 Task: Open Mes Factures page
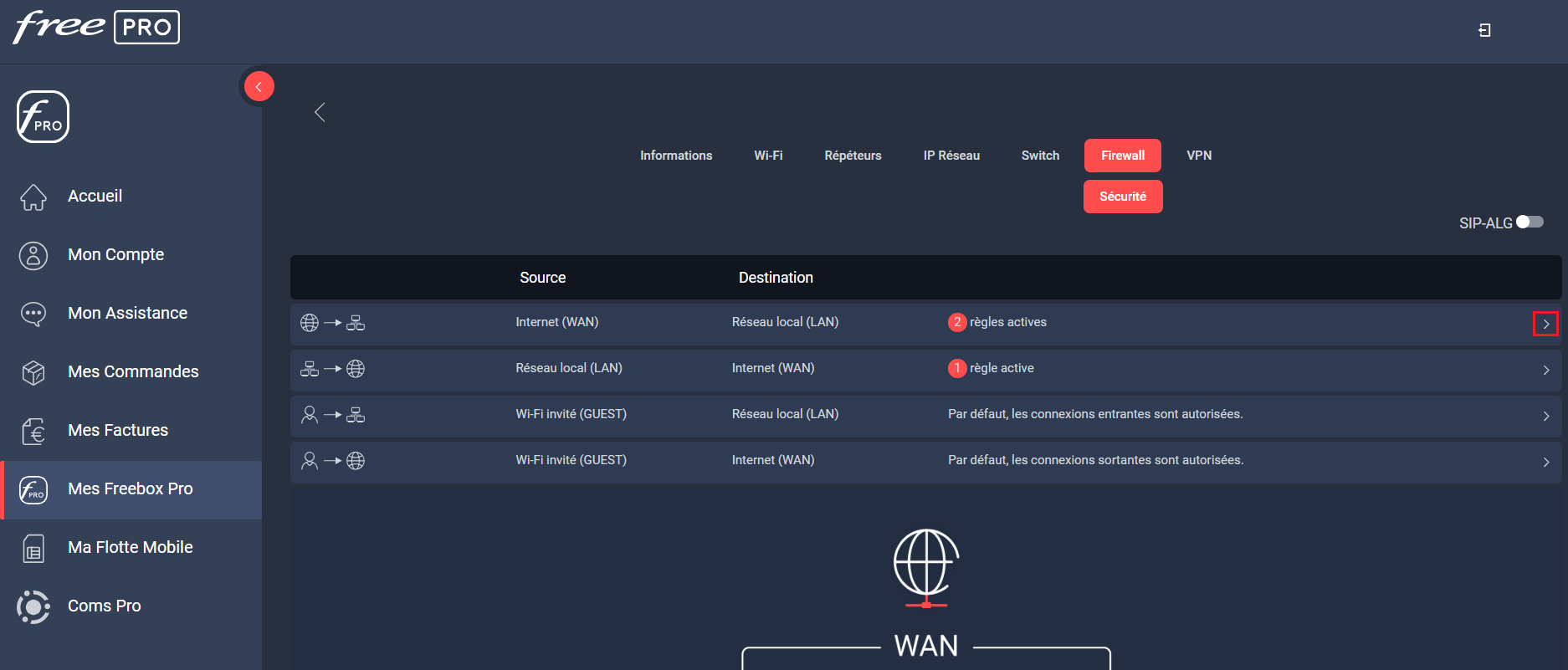tap(118, 430)
